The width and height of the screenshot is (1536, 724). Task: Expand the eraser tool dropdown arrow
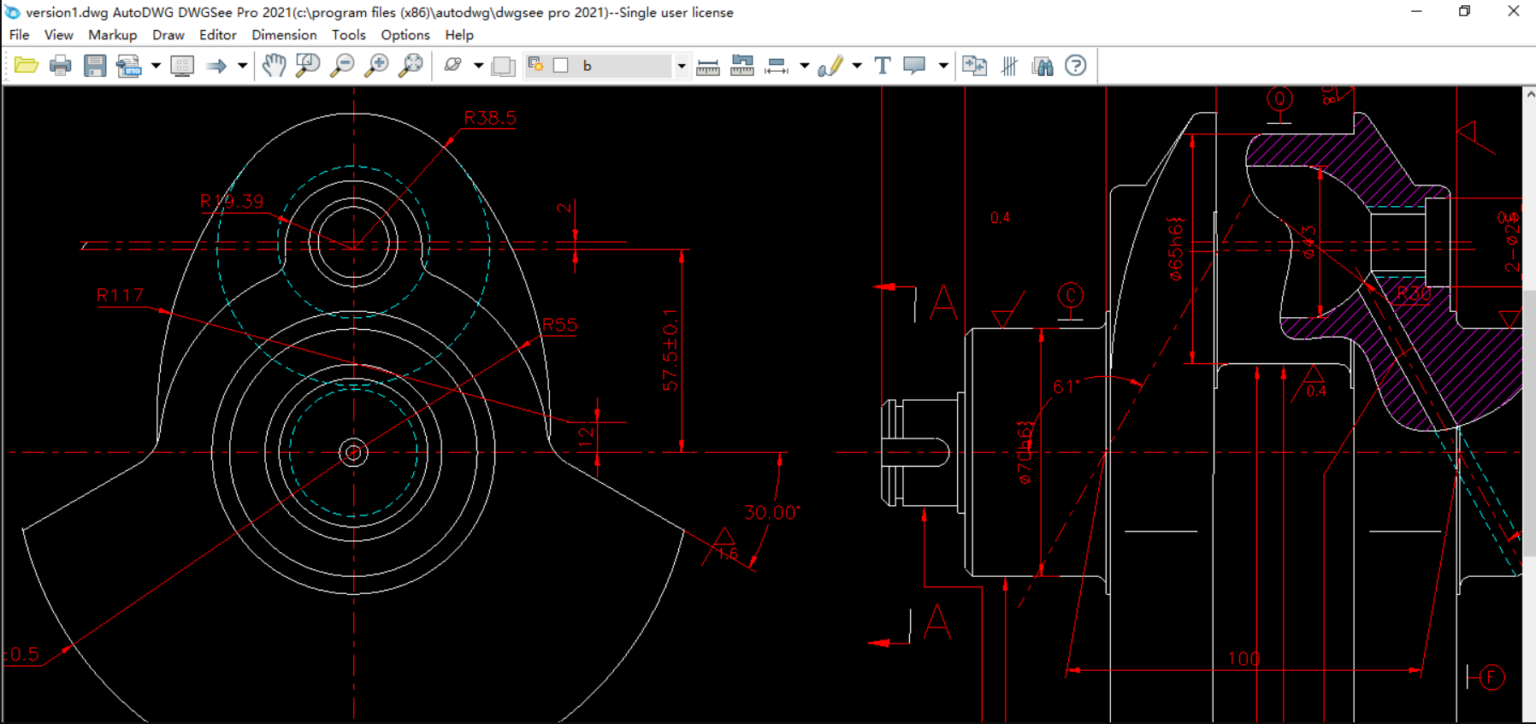[478, 65]
